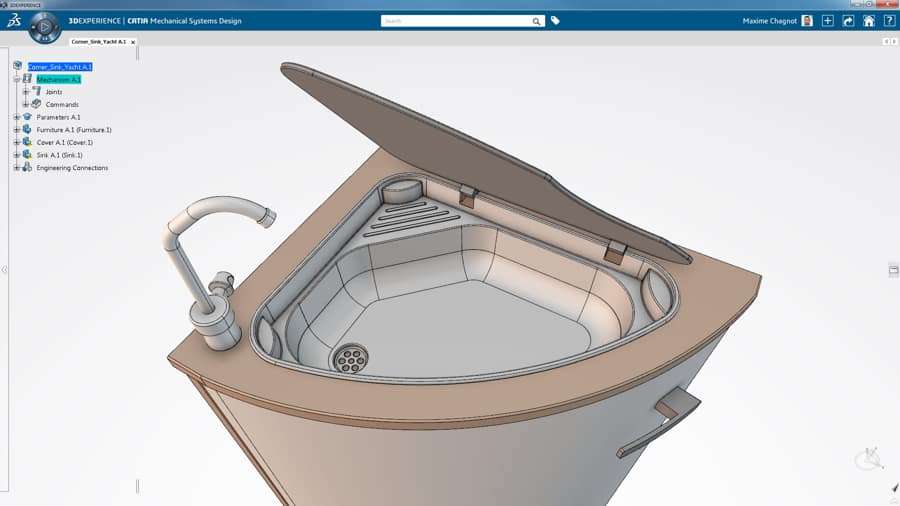
Task: Collapse the Mechanism A.1 node
Action: click(x=17, y=79)
